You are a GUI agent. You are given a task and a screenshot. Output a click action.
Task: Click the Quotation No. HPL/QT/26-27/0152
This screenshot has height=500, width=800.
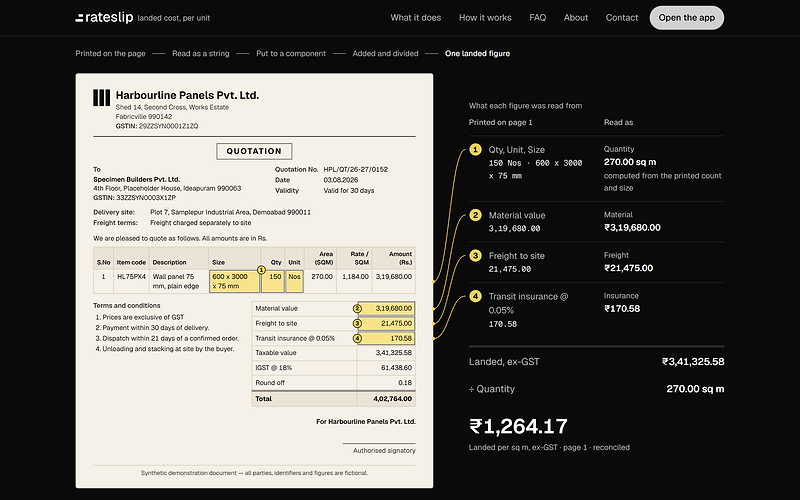[x=356, y=169]
